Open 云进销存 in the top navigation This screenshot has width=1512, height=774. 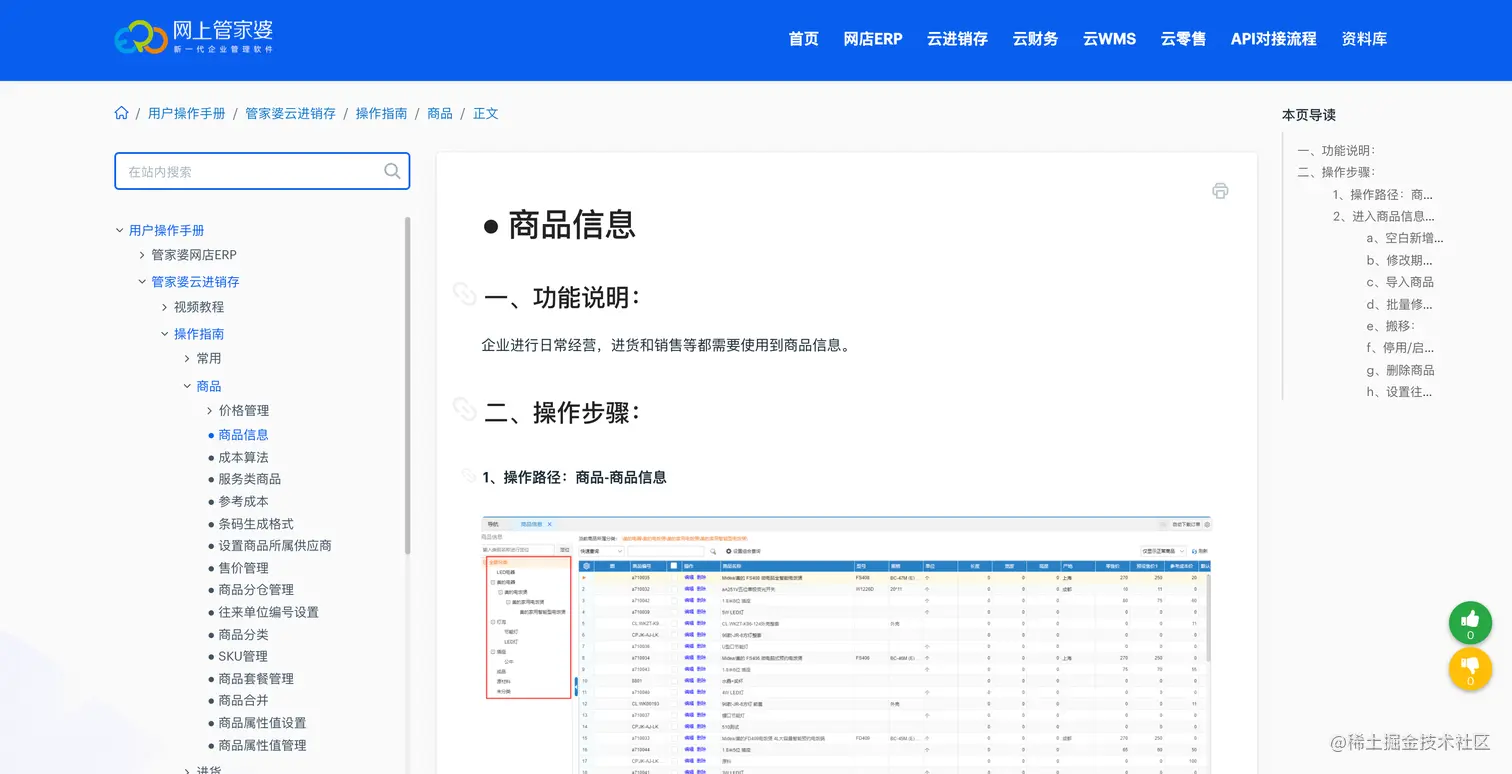pyautogui.click(x=957, y=39)
